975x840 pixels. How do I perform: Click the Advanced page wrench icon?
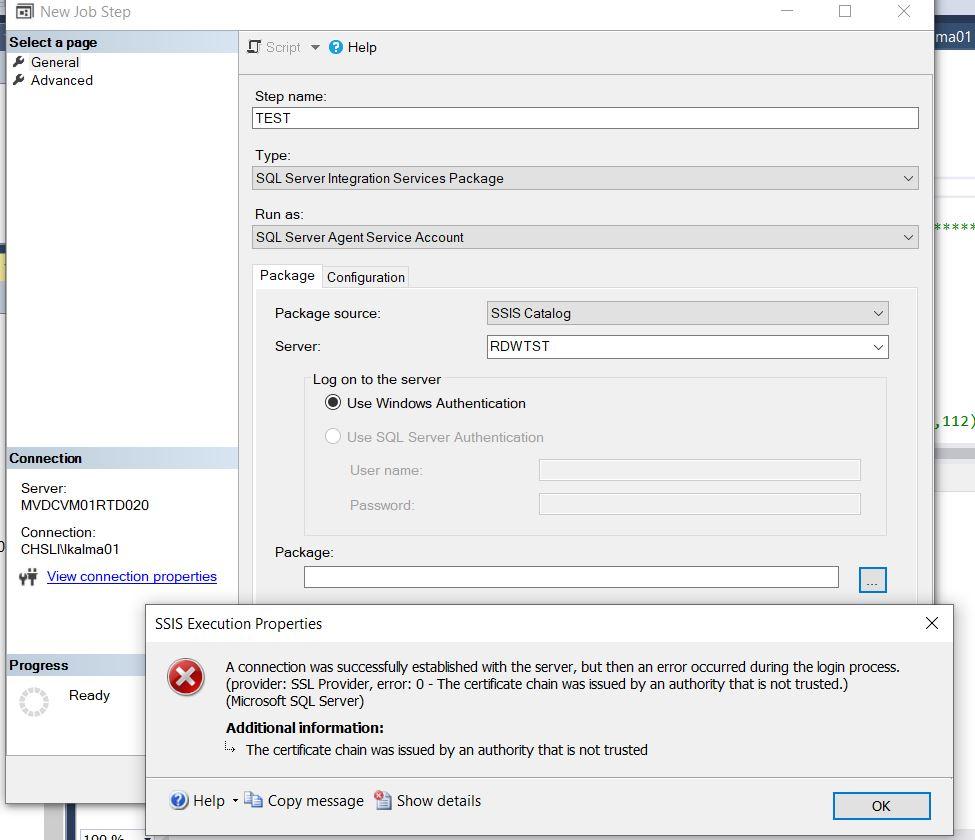click(x=19, y=80)
